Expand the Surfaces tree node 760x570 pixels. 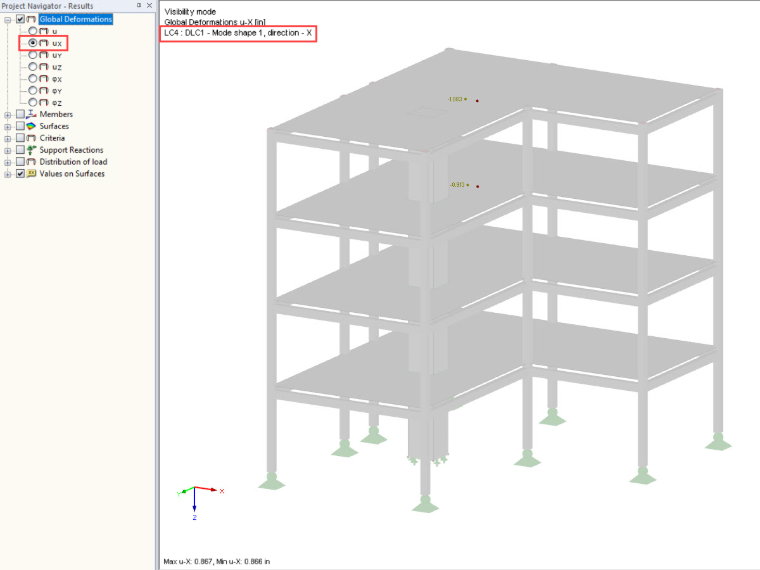pyautogui.click(x=8, y=127)
